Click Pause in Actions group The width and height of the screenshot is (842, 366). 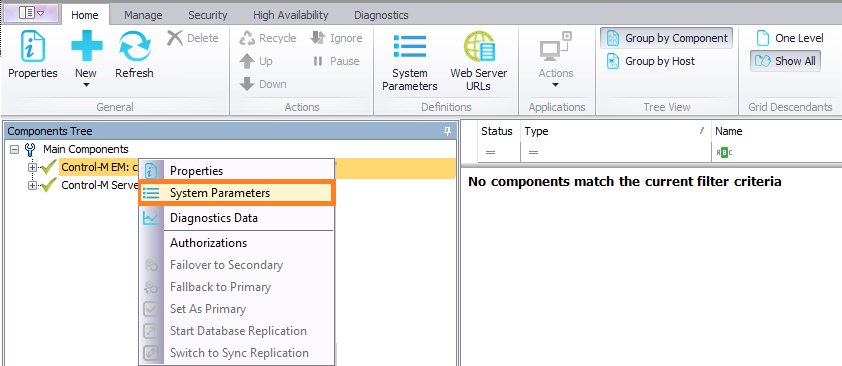pyautogui.click(x=336, y=61)
